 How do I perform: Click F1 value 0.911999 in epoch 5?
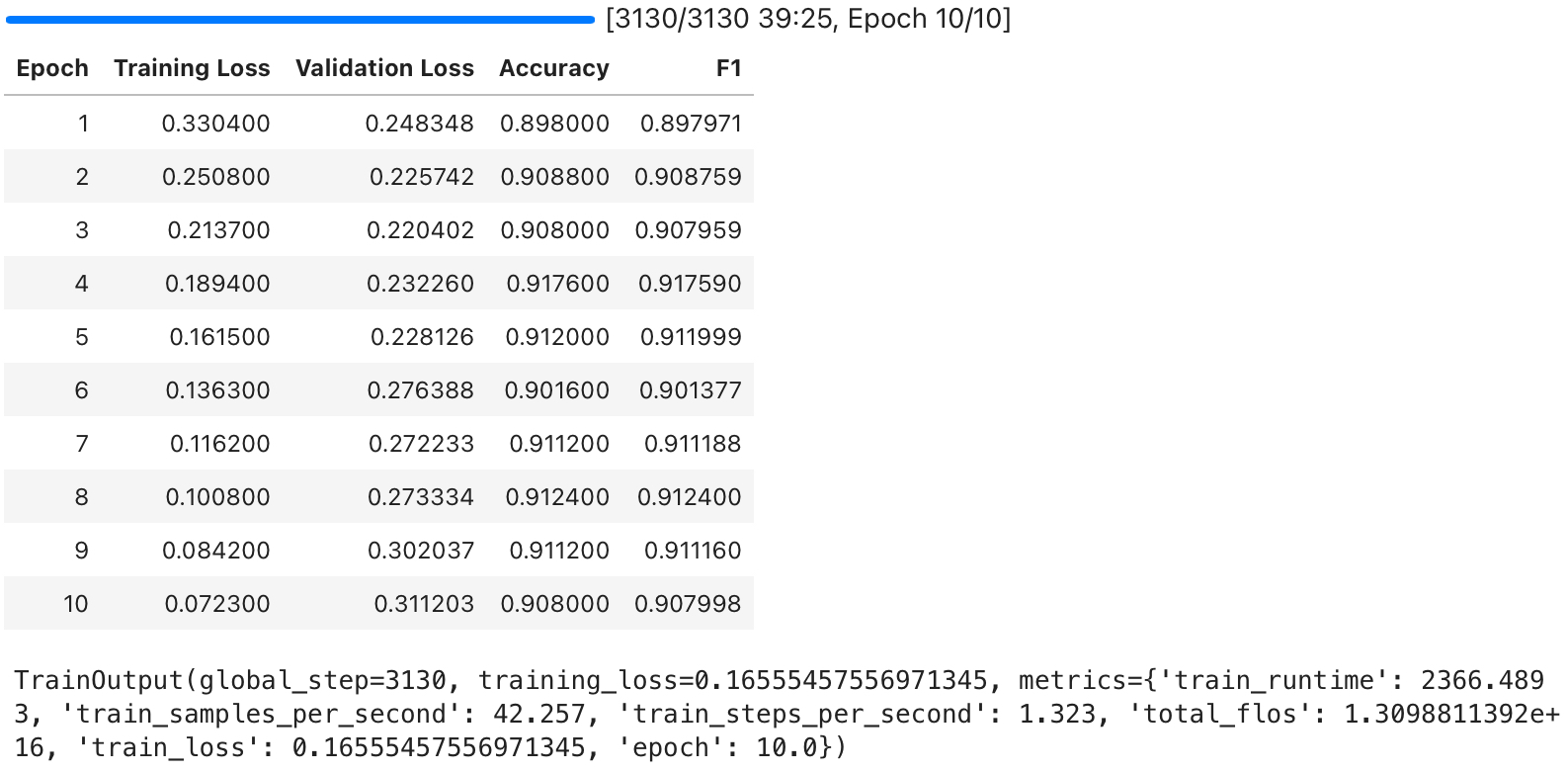(x=690, y=337)
